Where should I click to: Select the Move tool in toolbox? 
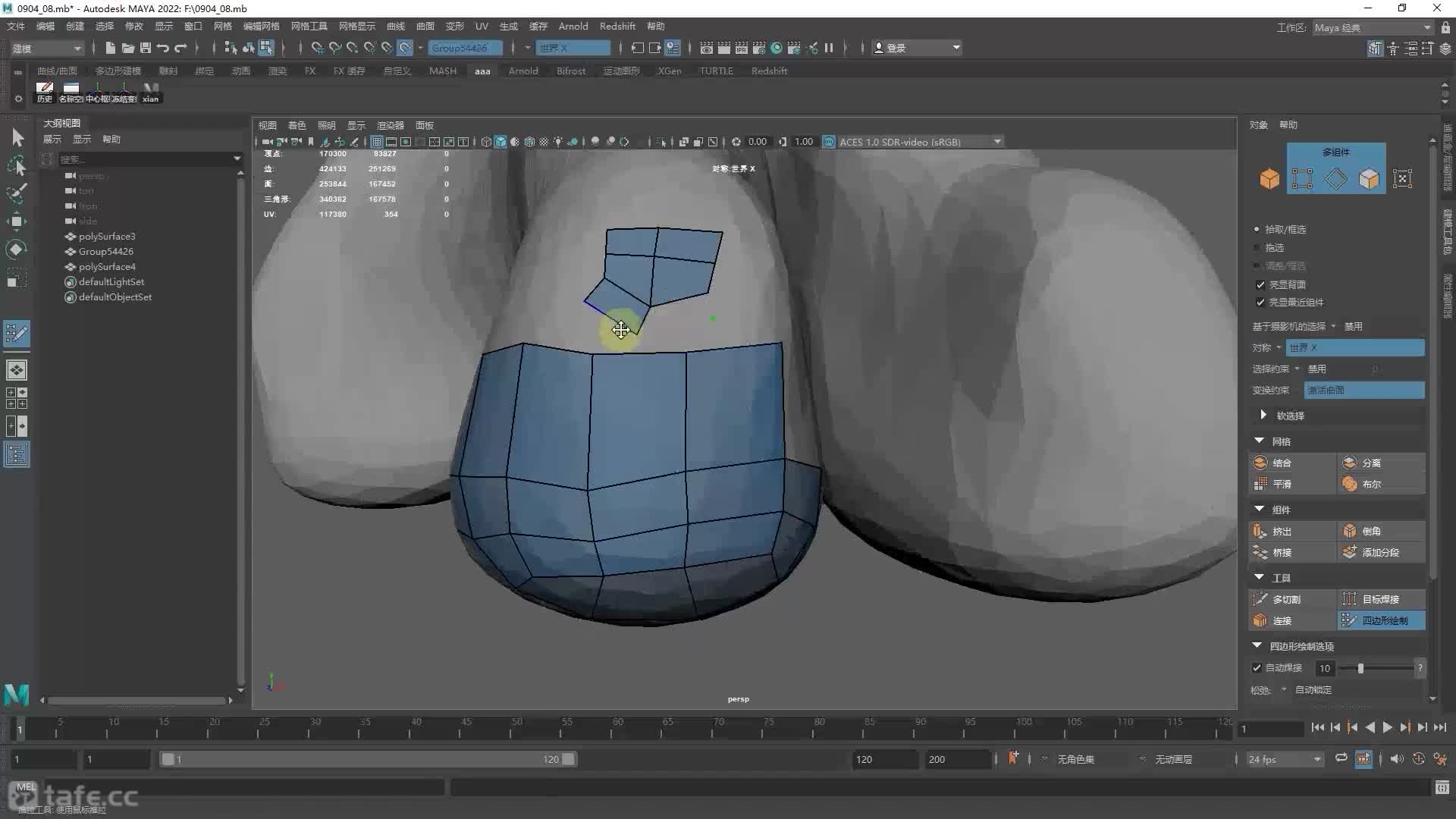(x=17, y=221)
